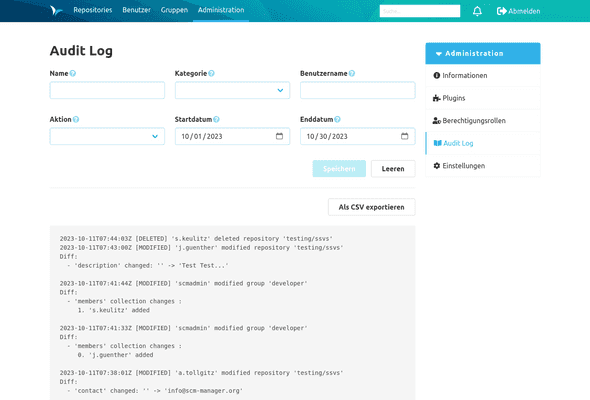The height and width of the screenshot is (400, 590).
Task: Open Informationen in the sidebar
Action: pyautogui.click(x=483, y=76)
